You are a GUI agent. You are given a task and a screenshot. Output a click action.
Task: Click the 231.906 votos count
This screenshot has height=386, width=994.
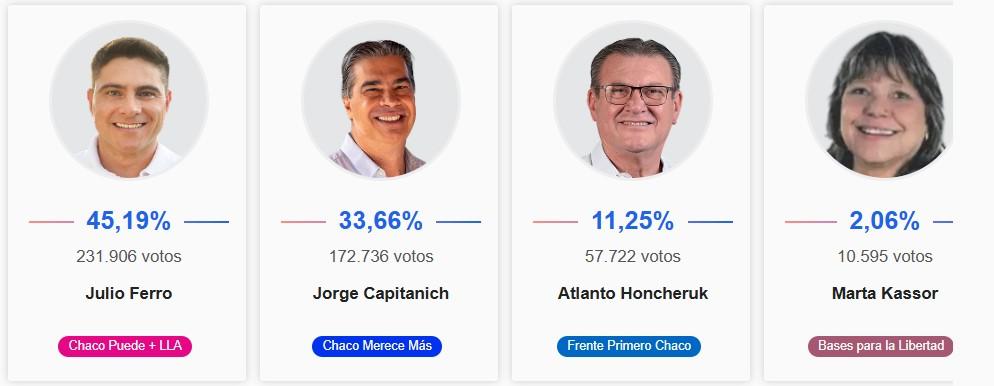(x=129, y=257)
